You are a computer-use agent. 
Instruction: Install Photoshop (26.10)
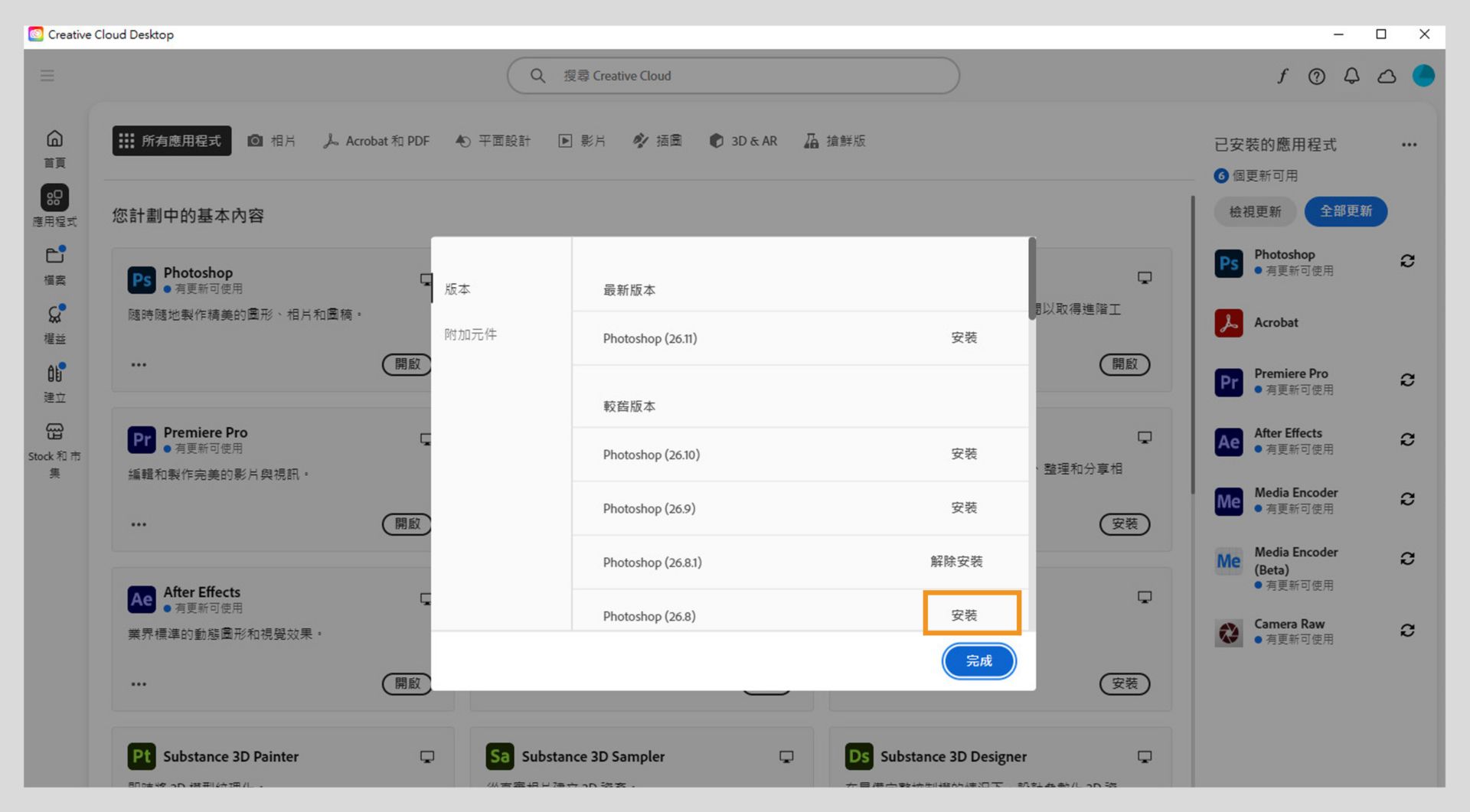point(964,454)
